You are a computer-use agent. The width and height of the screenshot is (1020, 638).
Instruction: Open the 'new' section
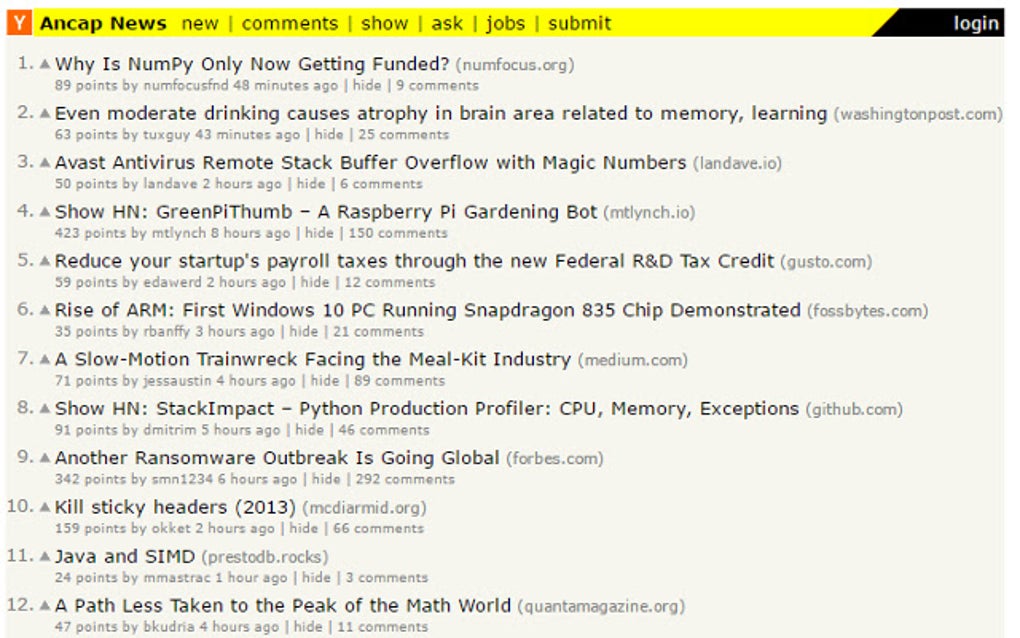pyautogui.click(x=201, y=23)
